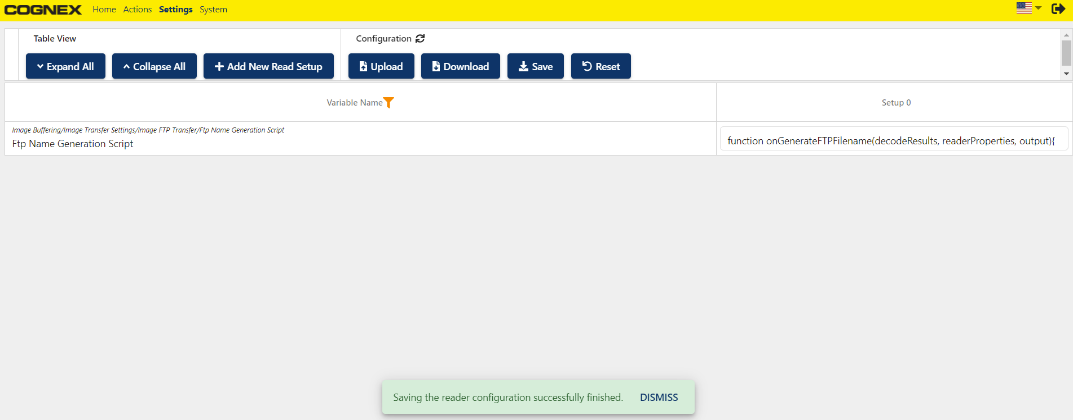The height and width of the screenshot is (420, 1073).
Task: Click the toolbar scrollbar up arrow
Action: 1066,34
